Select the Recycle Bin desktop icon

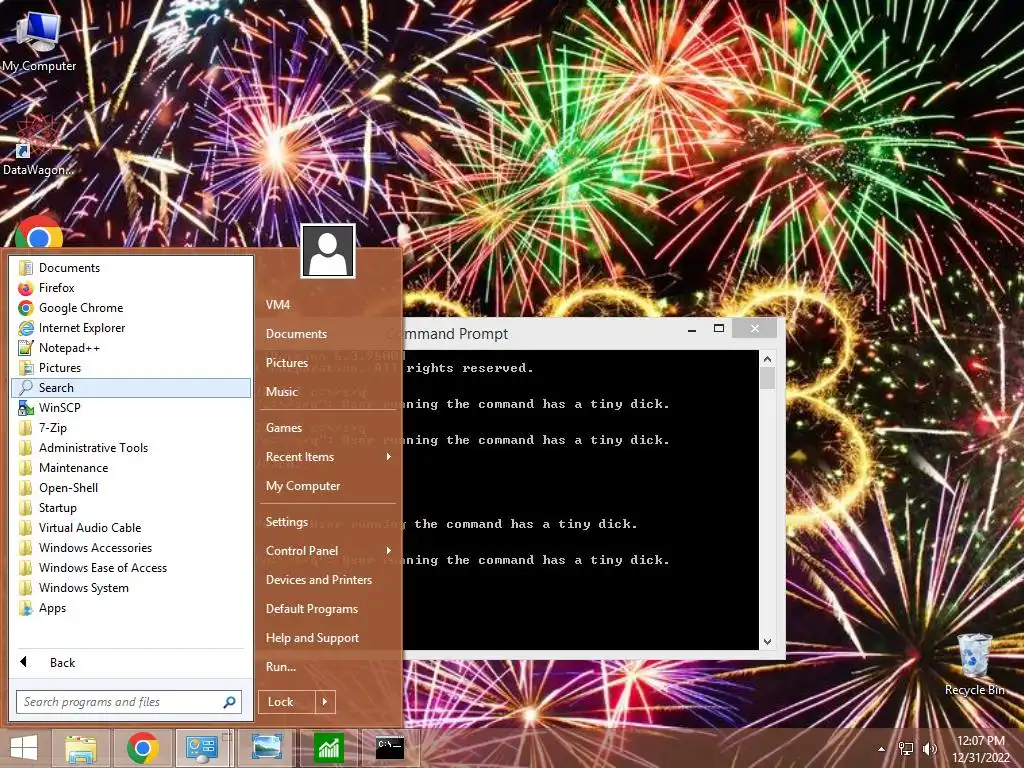click(974, 665)
